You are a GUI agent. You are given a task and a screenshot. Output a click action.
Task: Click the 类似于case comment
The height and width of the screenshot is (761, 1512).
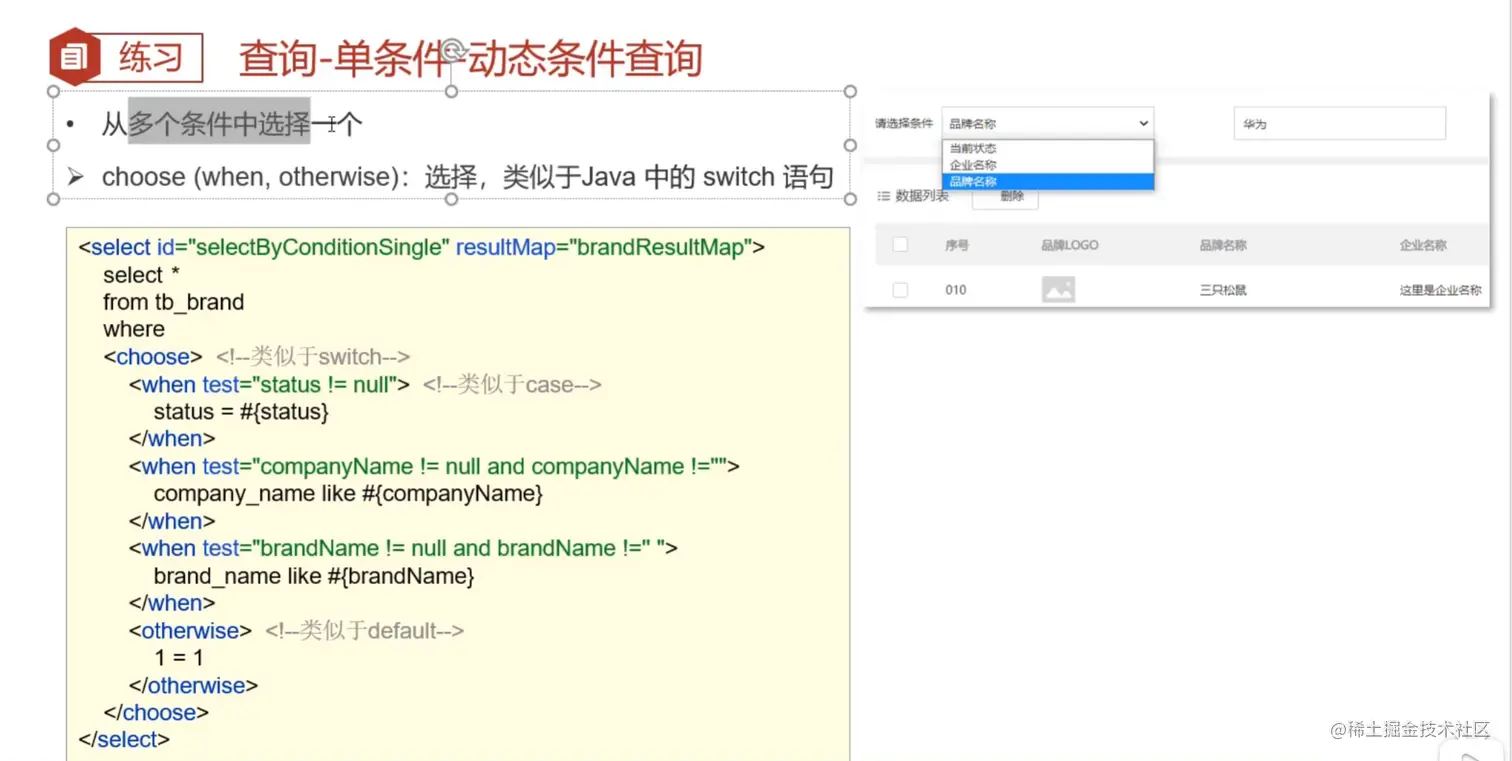(512, 384)
